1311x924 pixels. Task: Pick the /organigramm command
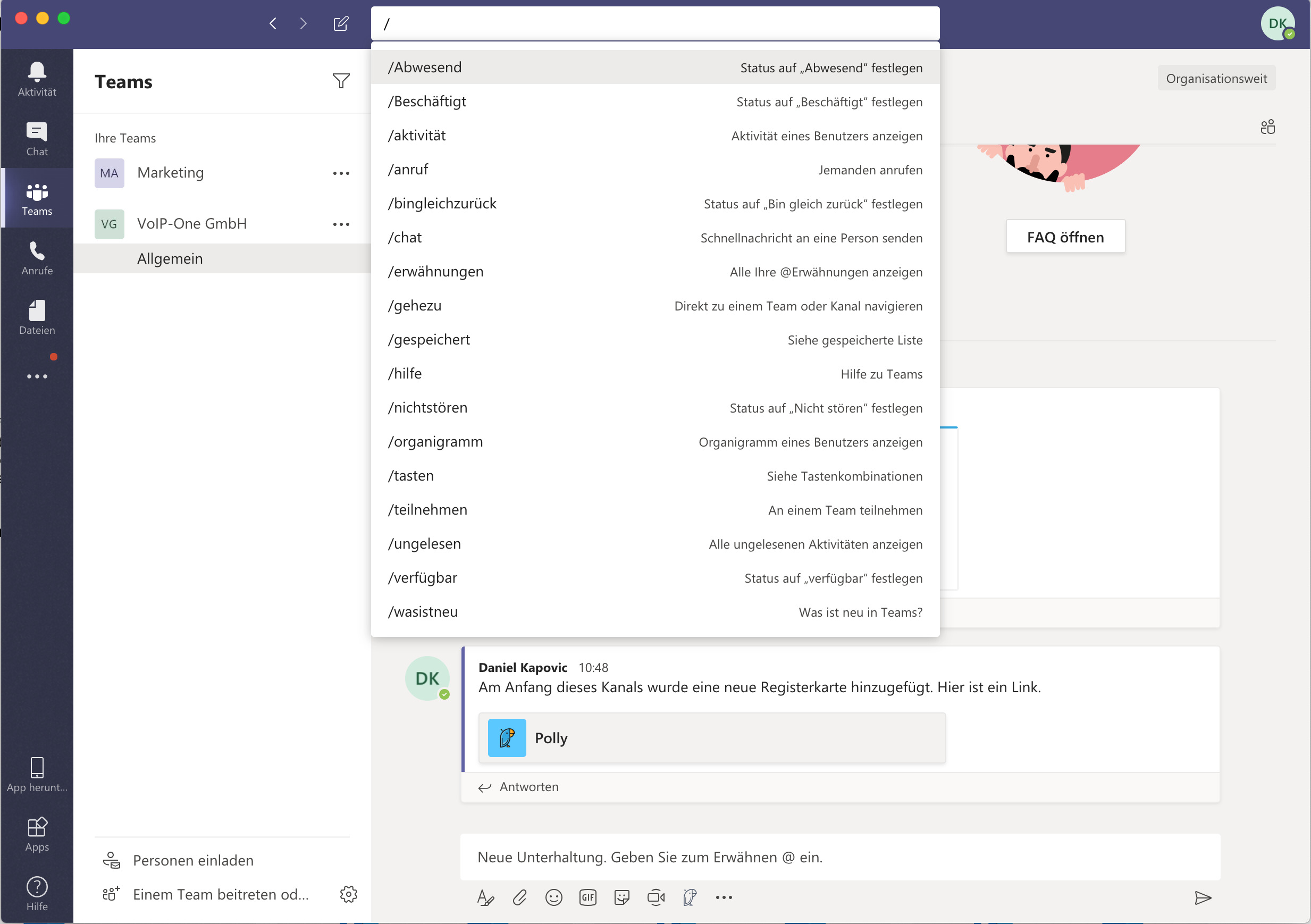[655, 441]
